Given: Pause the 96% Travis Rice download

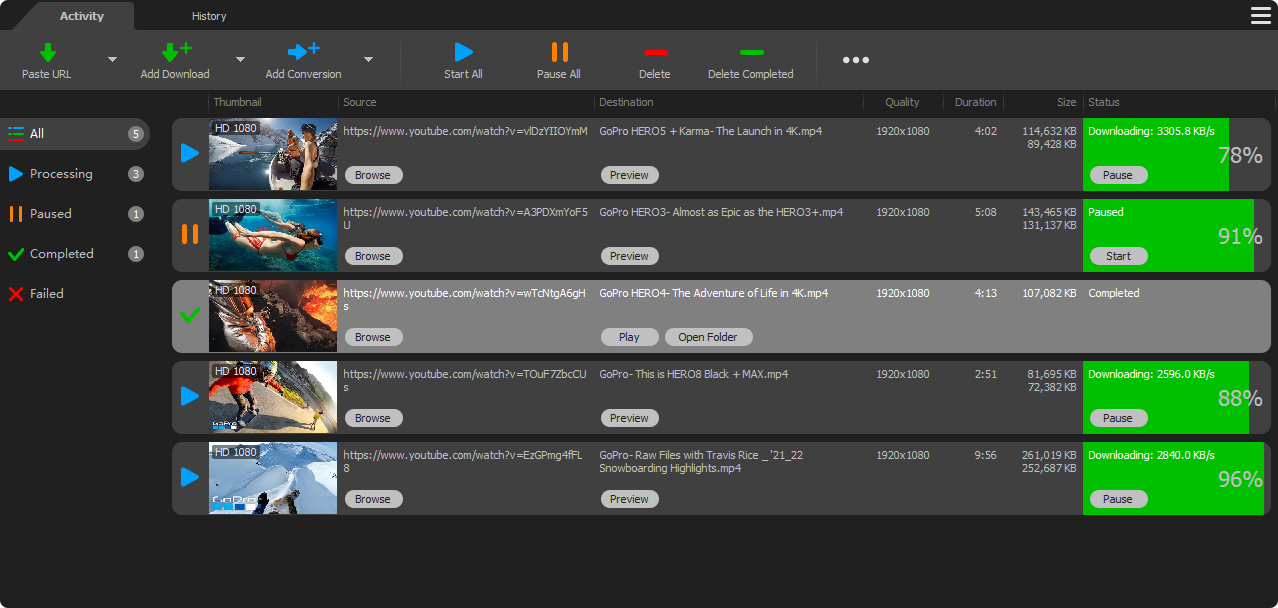Looking at the screenshot, I should coord(1118,499).
